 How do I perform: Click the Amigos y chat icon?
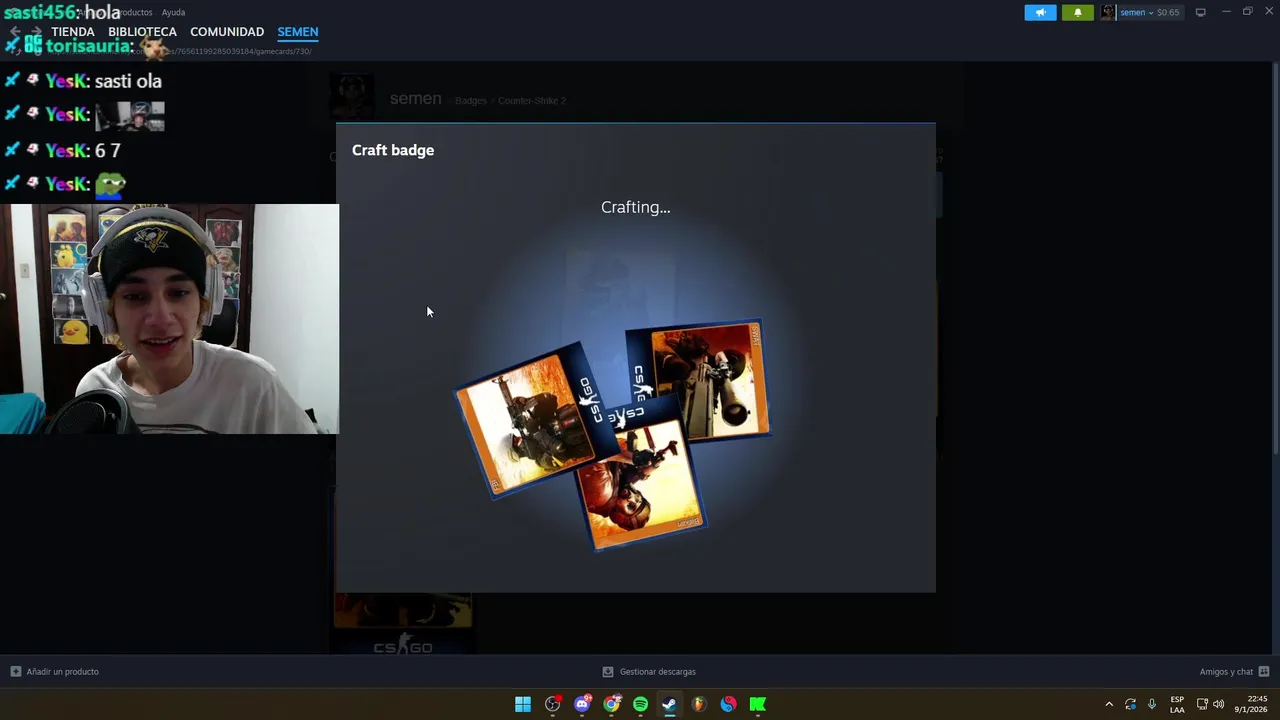(1264, 672)
